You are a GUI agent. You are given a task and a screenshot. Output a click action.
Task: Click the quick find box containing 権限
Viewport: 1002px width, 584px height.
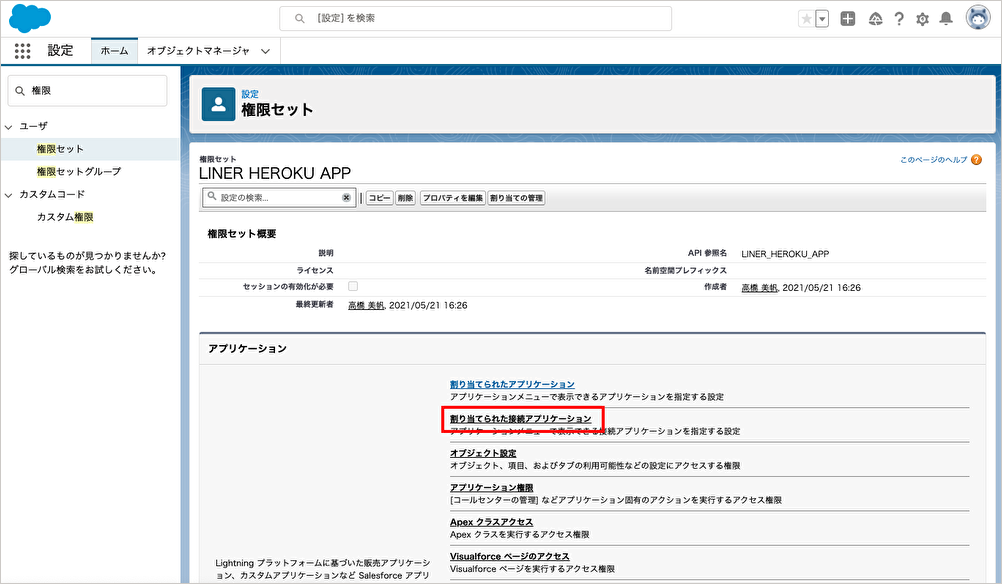click(x=88, y=91)
